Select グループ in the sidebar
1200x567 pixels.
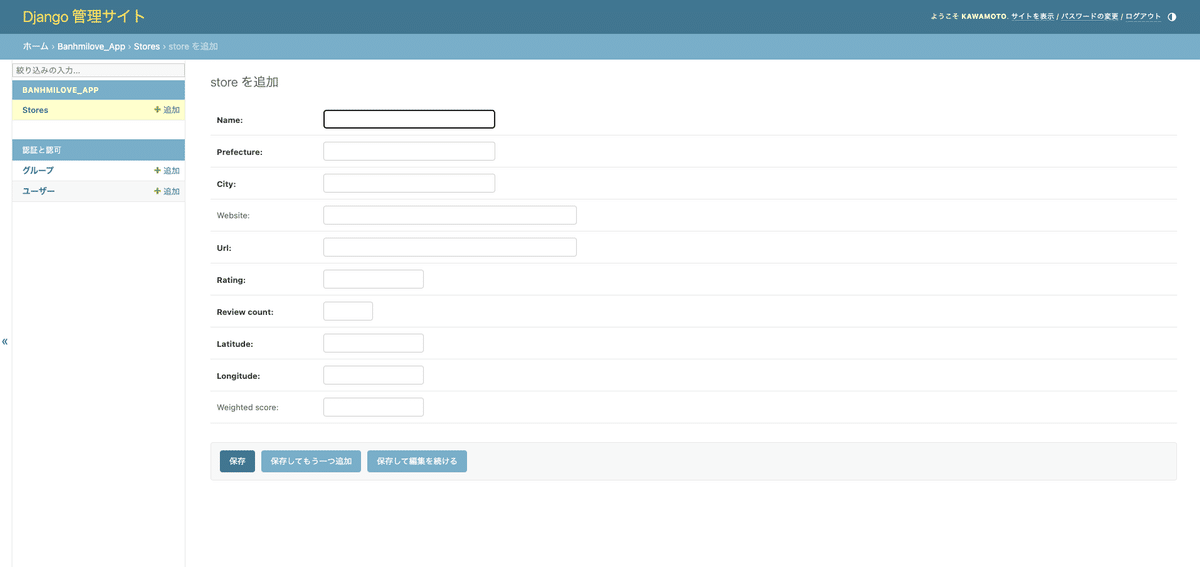[38, 171]
